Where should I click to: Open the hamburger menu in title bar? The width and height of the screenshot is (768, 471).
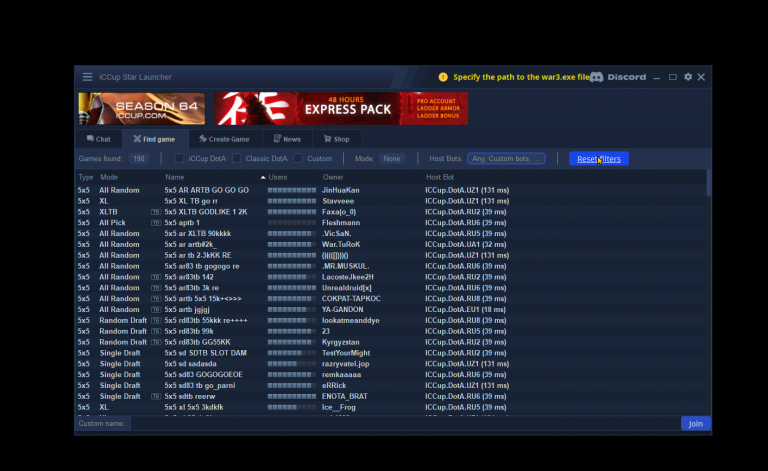87,77
